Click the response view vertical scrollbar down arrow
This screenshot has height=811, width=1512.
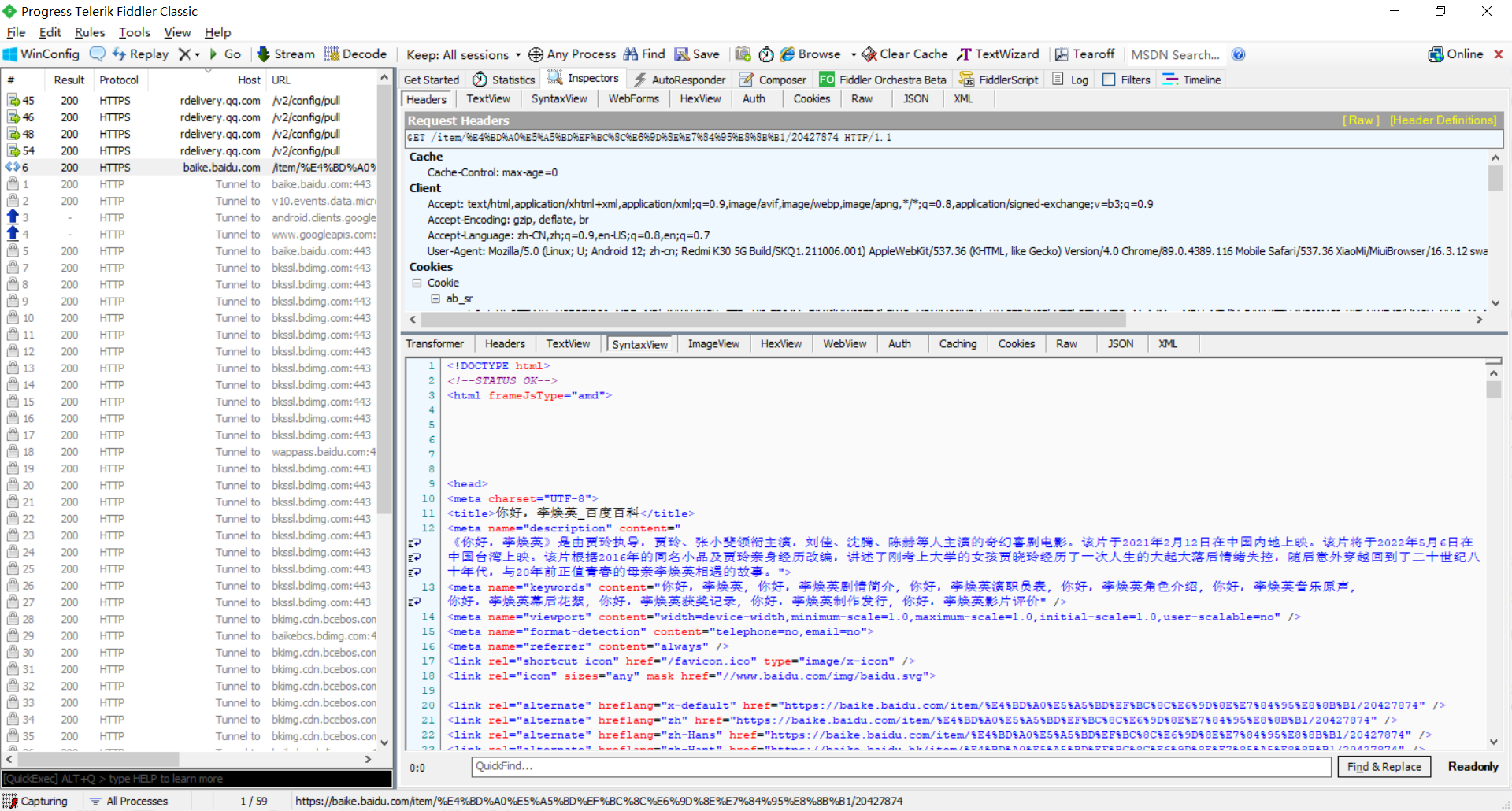click(1493, 742)
